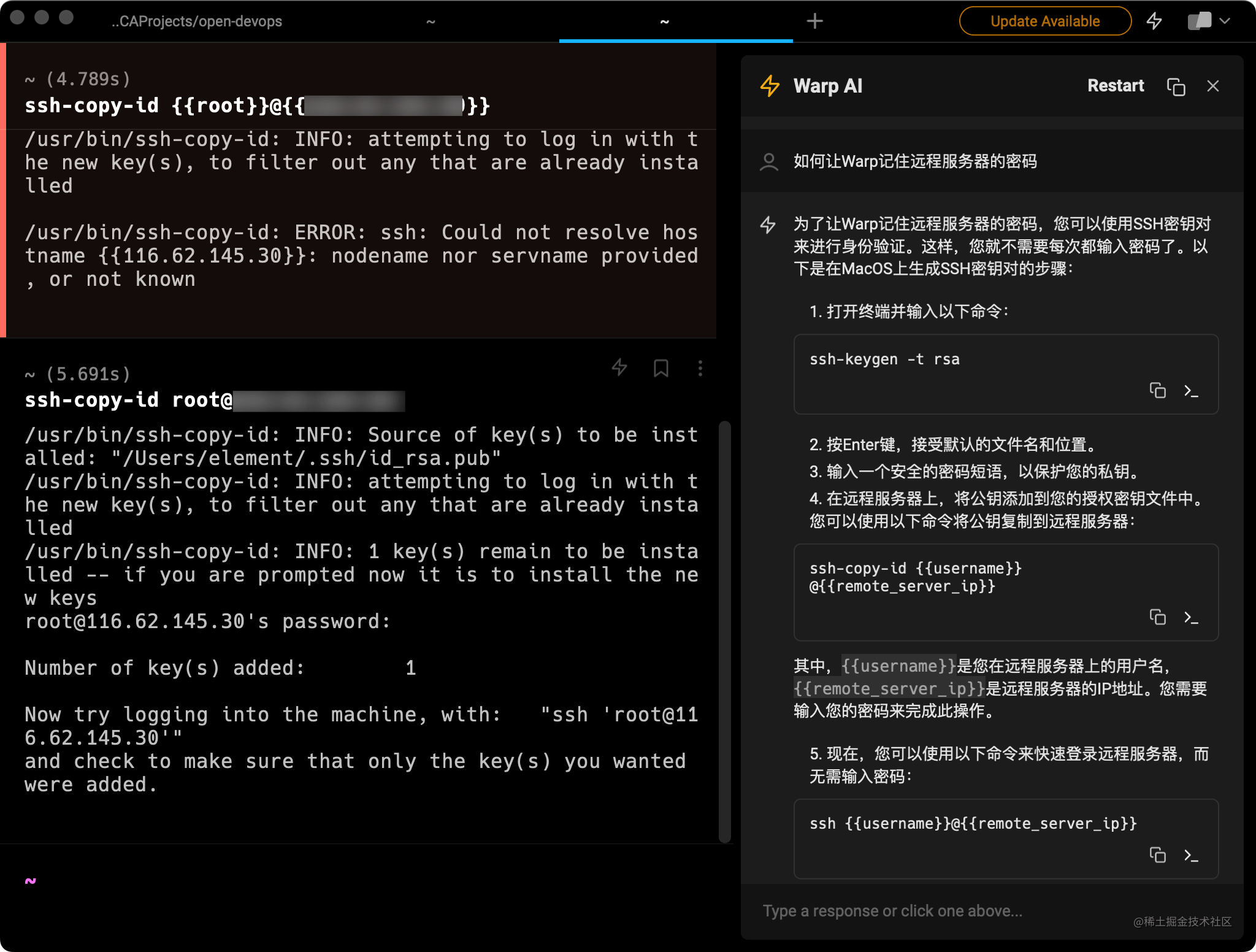The height and width of the screenshot is (952, 1256).
Task: Run the ssh-keygen command in terminal
Action: click(1192, 391)
